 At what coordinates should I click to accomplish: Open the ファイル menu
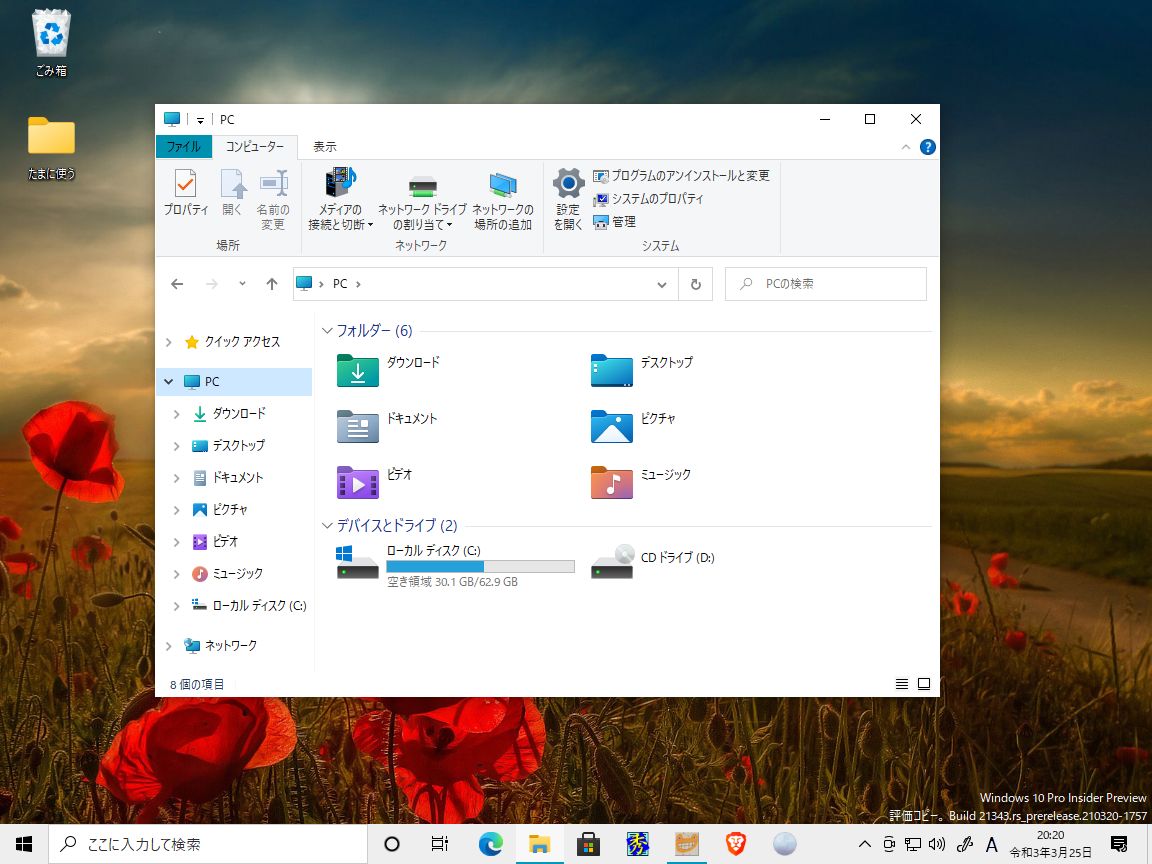[183, 146]
